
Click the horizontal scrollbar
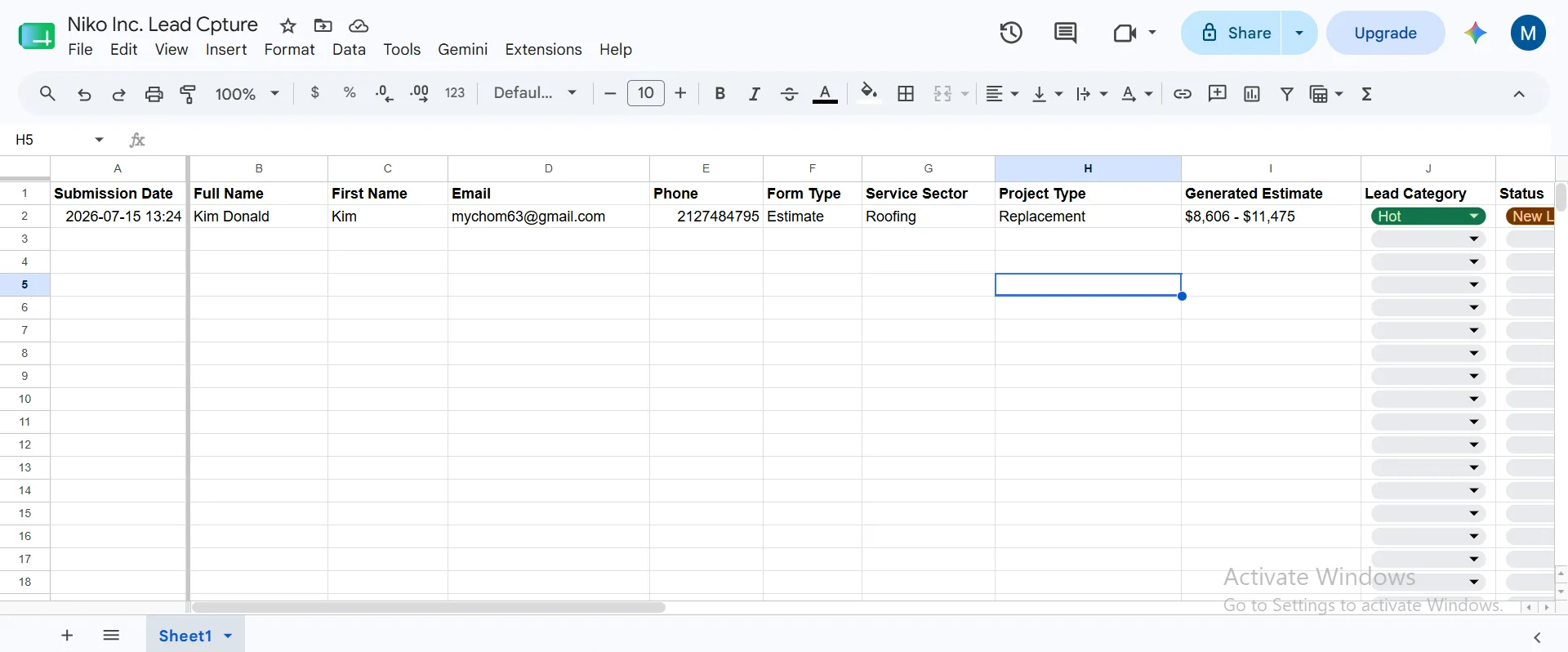428,607
